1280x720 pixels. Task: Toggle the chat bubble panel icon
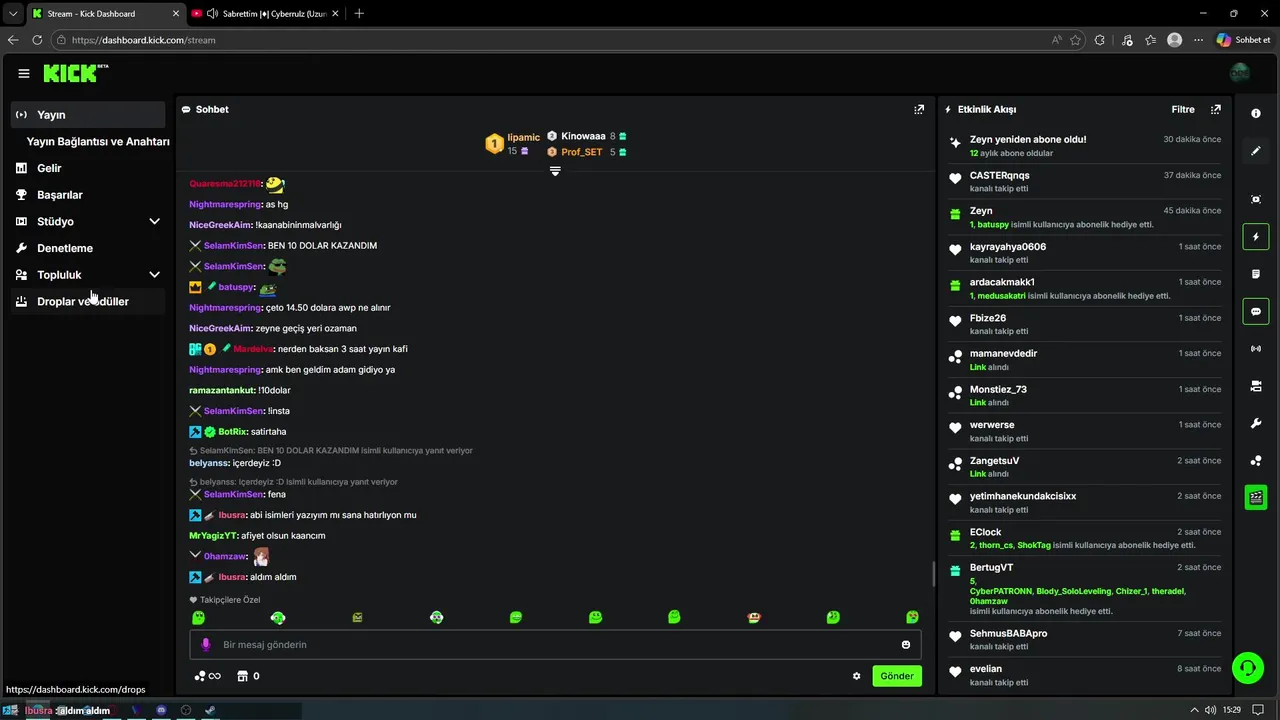pos(1256,311)
